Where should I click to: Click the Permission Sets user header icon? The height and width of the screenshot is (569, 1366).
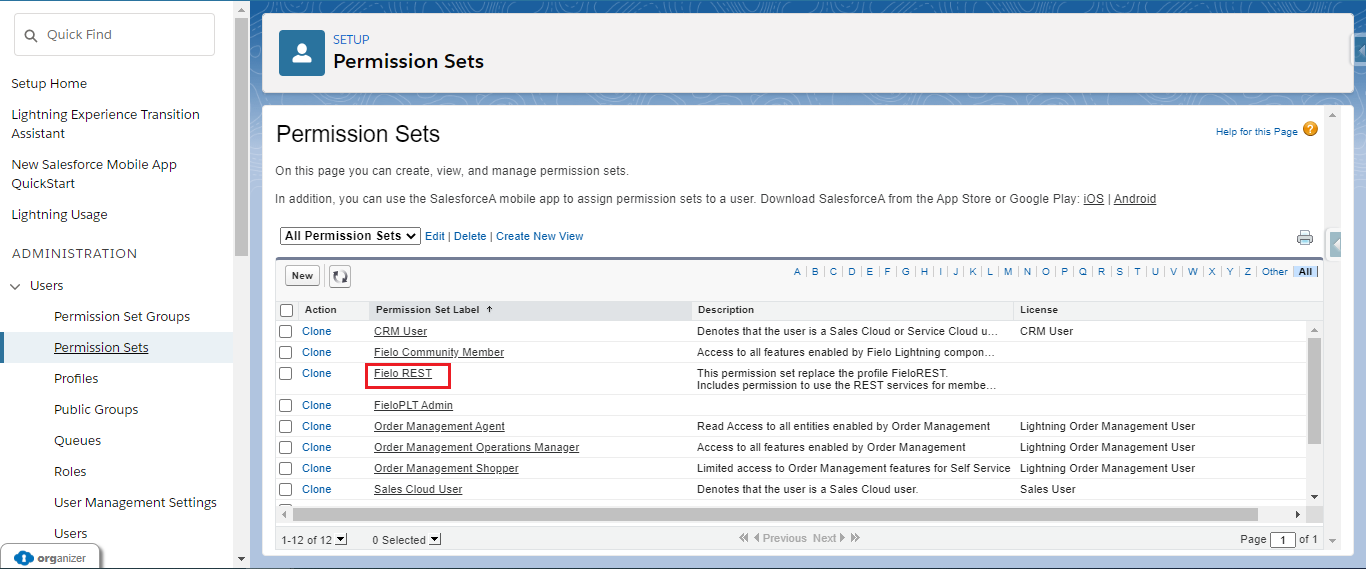(x=302, y=53)
